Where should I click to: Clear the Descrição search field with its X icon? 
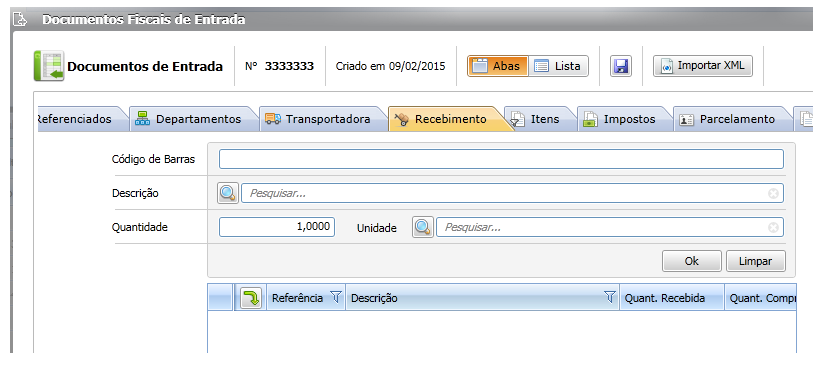pyautogui.click(x=773, y=194)
